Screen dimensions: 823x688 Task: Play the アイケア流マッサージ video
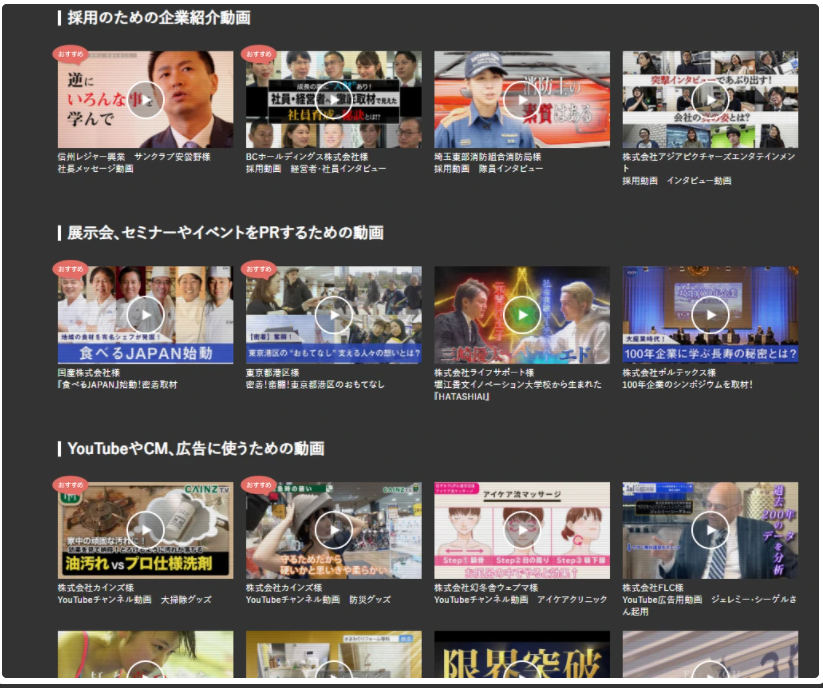coord(521,530)
